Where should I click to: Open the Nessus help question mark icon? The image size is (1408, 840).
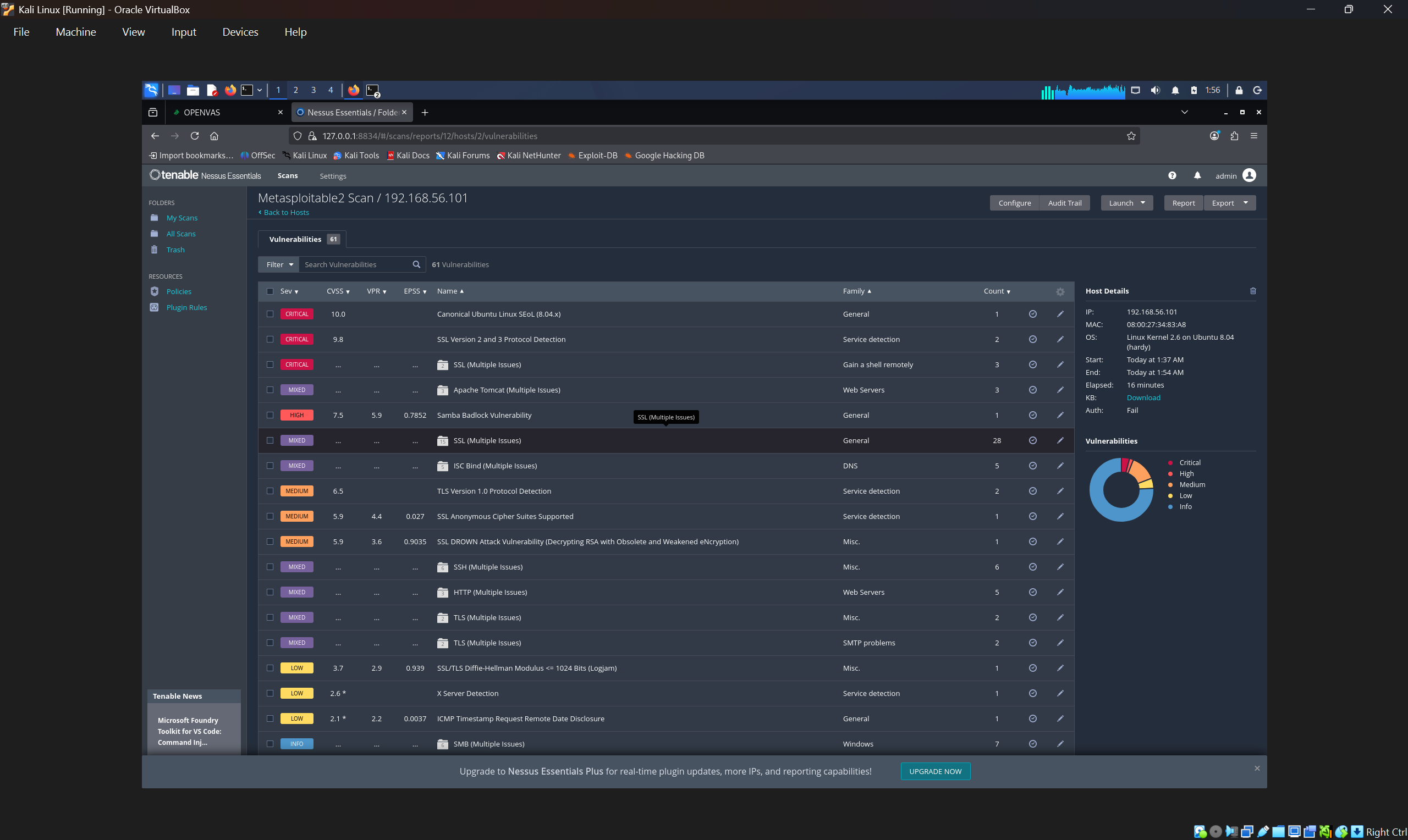point(1172,175)
